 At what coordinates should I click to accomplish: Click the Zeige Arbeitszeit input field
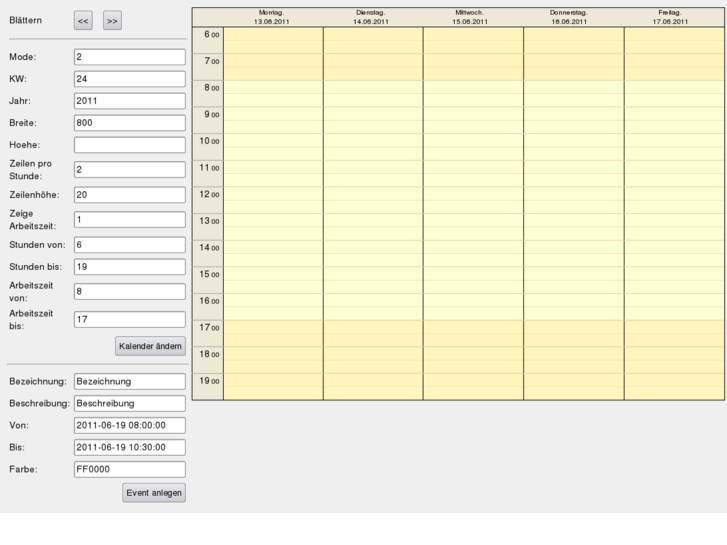[x=130, y=219]
